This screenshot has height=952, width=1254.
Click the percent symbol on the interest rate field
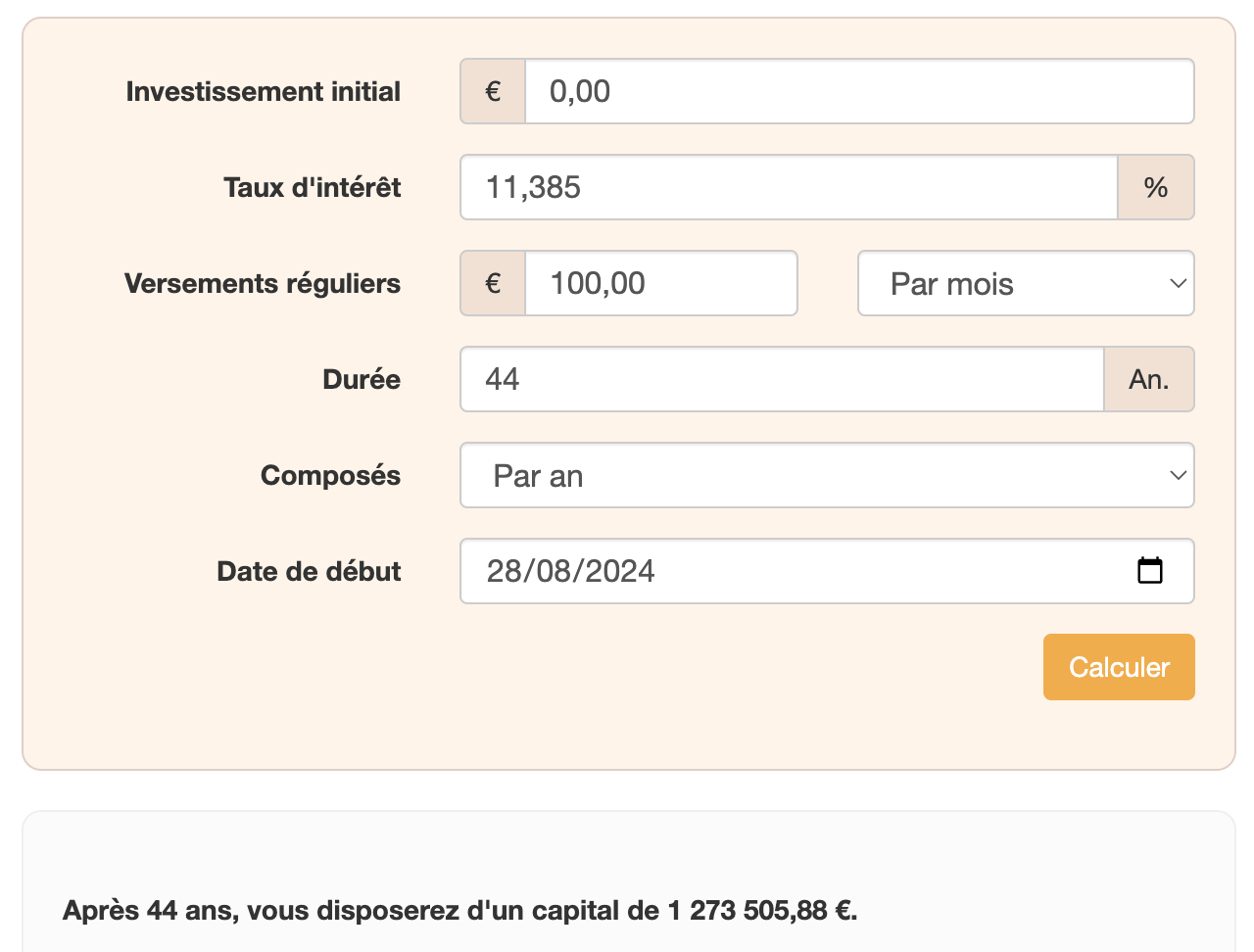pyautogui.click(x=1156, y=187)
